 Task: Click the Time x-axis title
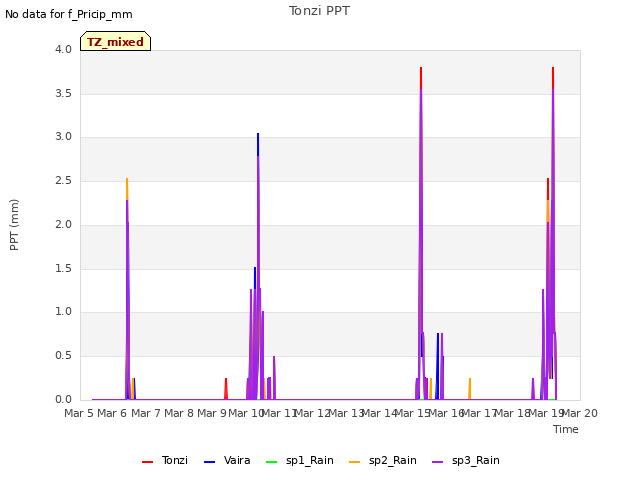[566, 429]
